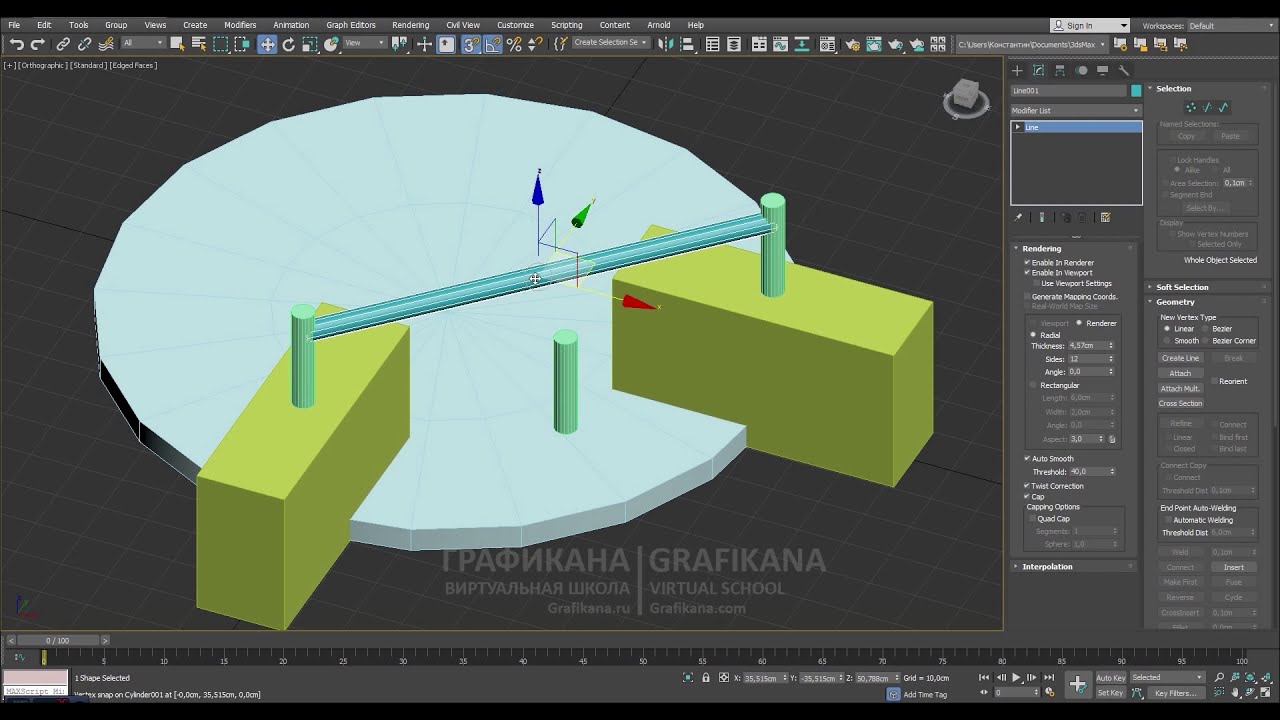The height and width of the screenshot is (720, 1280).
Task: Open the Rendered Frame Window icon
Action: 874,44
